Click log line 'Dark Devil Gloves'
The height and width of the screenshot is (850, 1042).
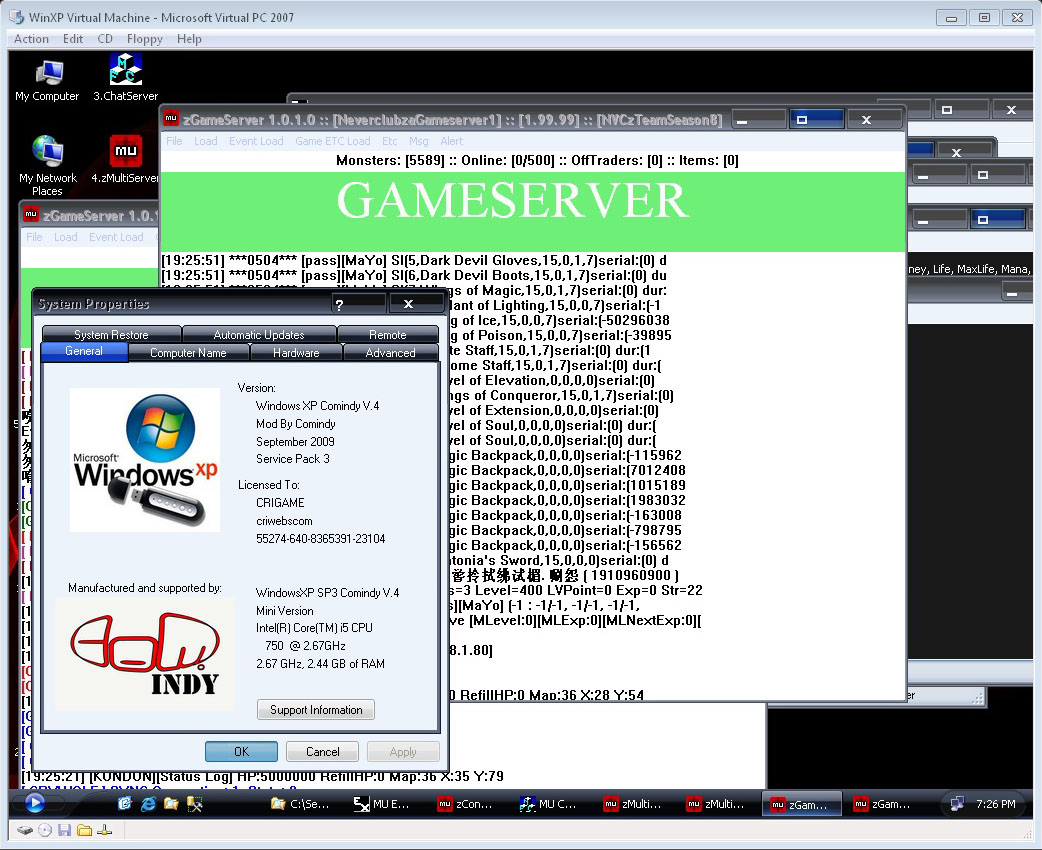(x=414, y=261)
